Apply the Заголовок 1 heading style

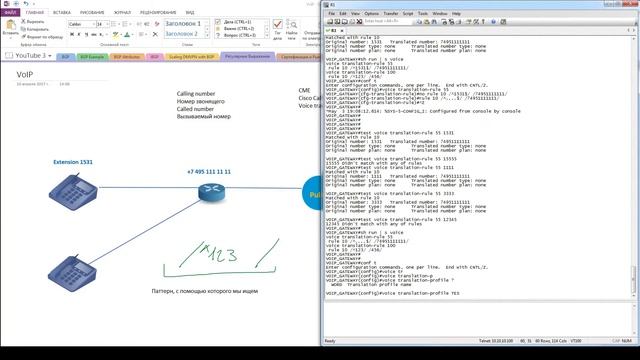183,24
